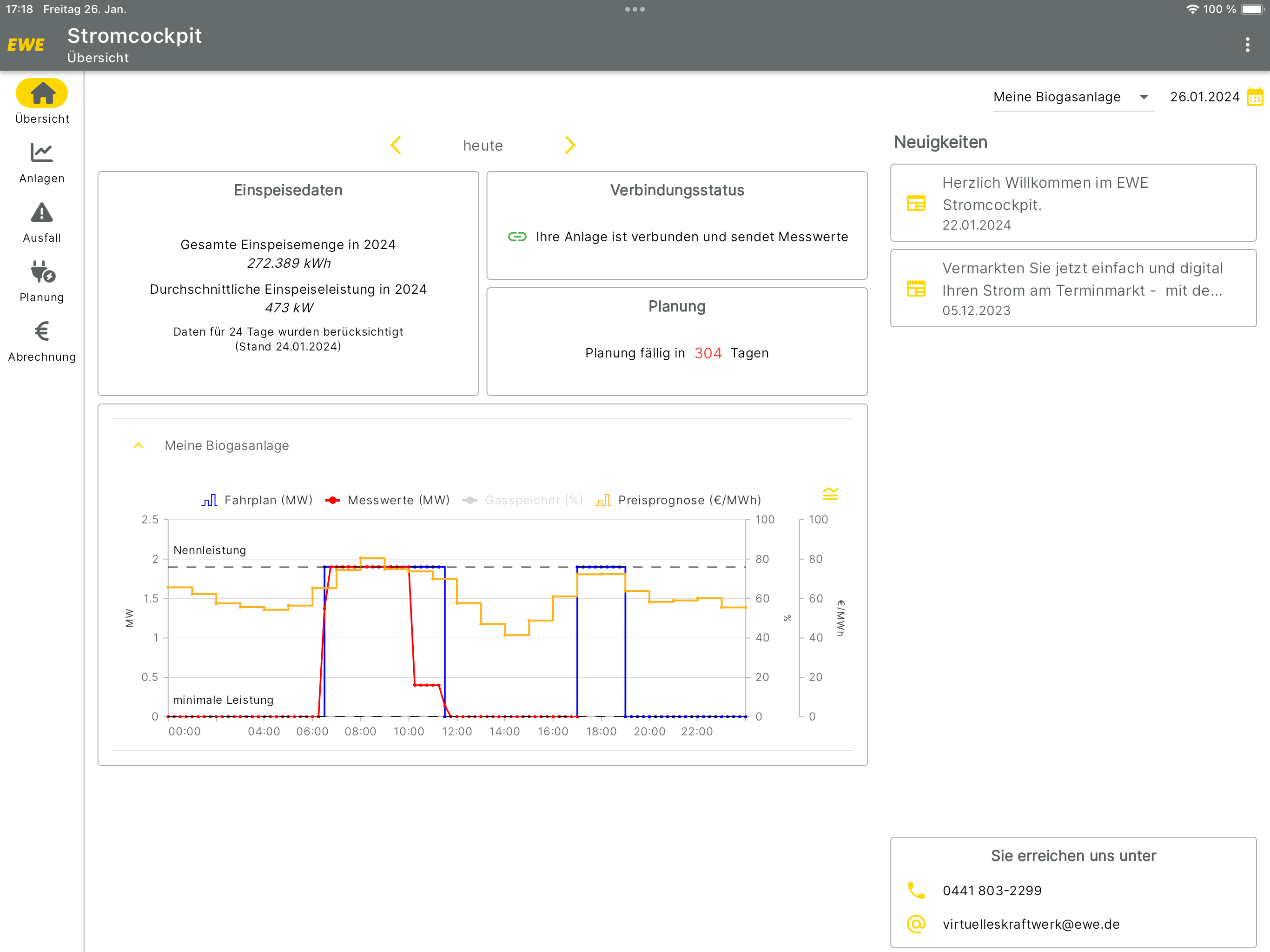Switch to Anlagen navigation label
Screen dimensions: 1270x952
point(42,178)
